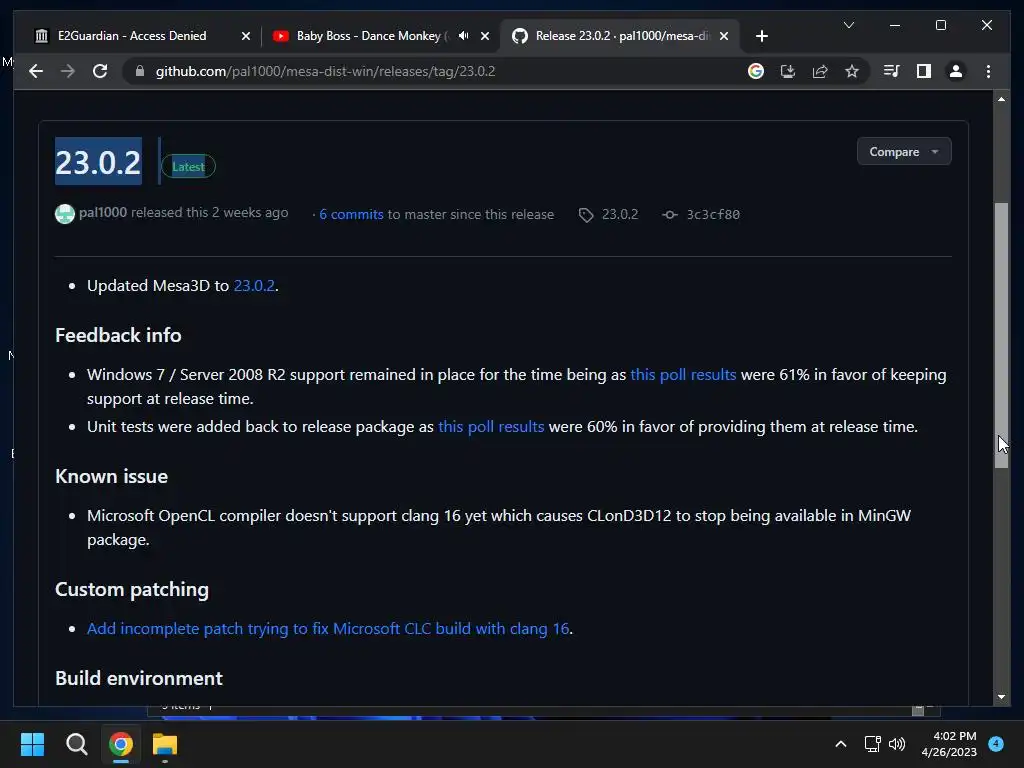Click the Known issue heading
Viewport: 1024px width, 768px height.
112,476
